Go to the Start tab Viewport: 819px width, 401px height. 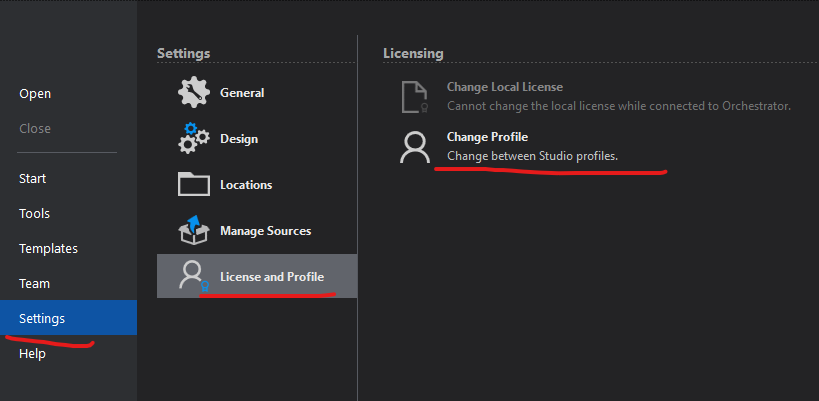click(x=32, y=179)
